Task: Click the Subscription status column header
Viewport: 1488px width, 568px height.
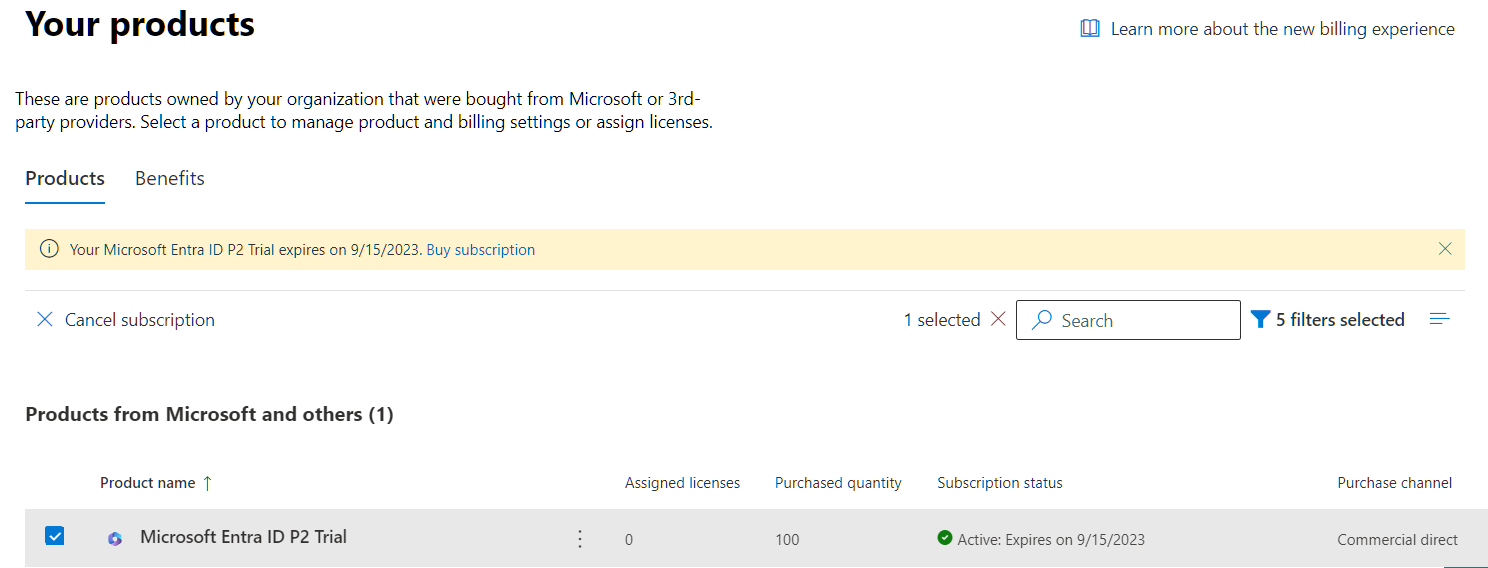Action: pos(1000,483)
